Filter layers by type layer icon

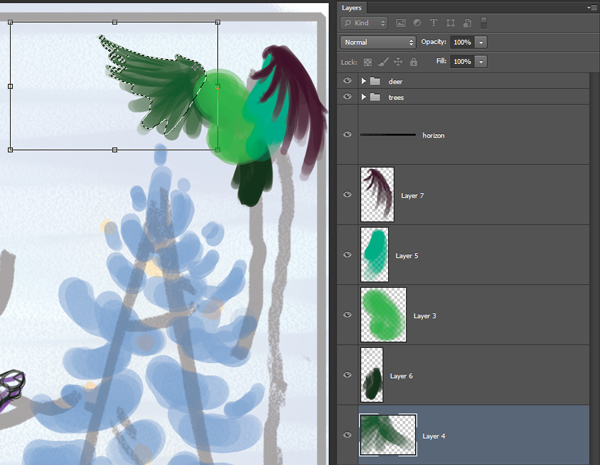434,23
